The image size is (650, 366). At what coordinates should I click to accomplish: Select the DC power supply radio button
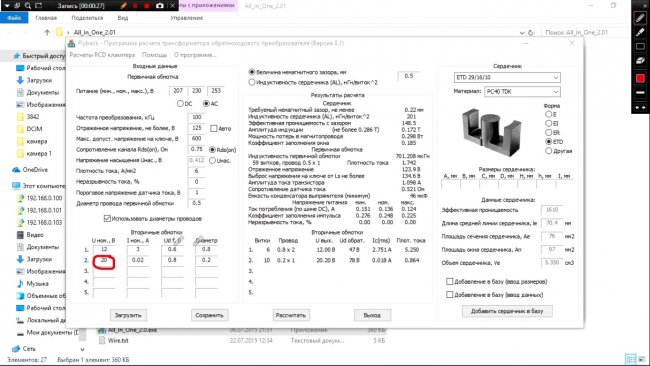pos(180,104)
